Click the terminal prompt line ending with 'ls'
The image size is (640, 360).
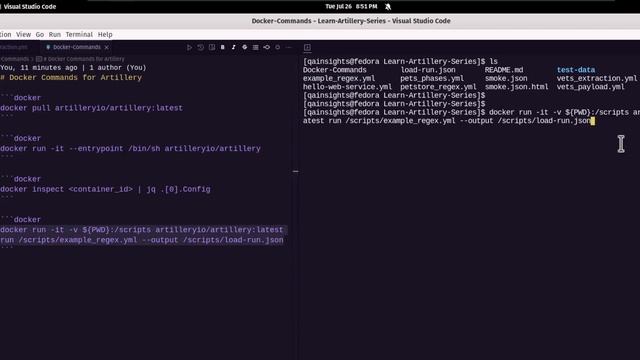click(x=400, y=62)
